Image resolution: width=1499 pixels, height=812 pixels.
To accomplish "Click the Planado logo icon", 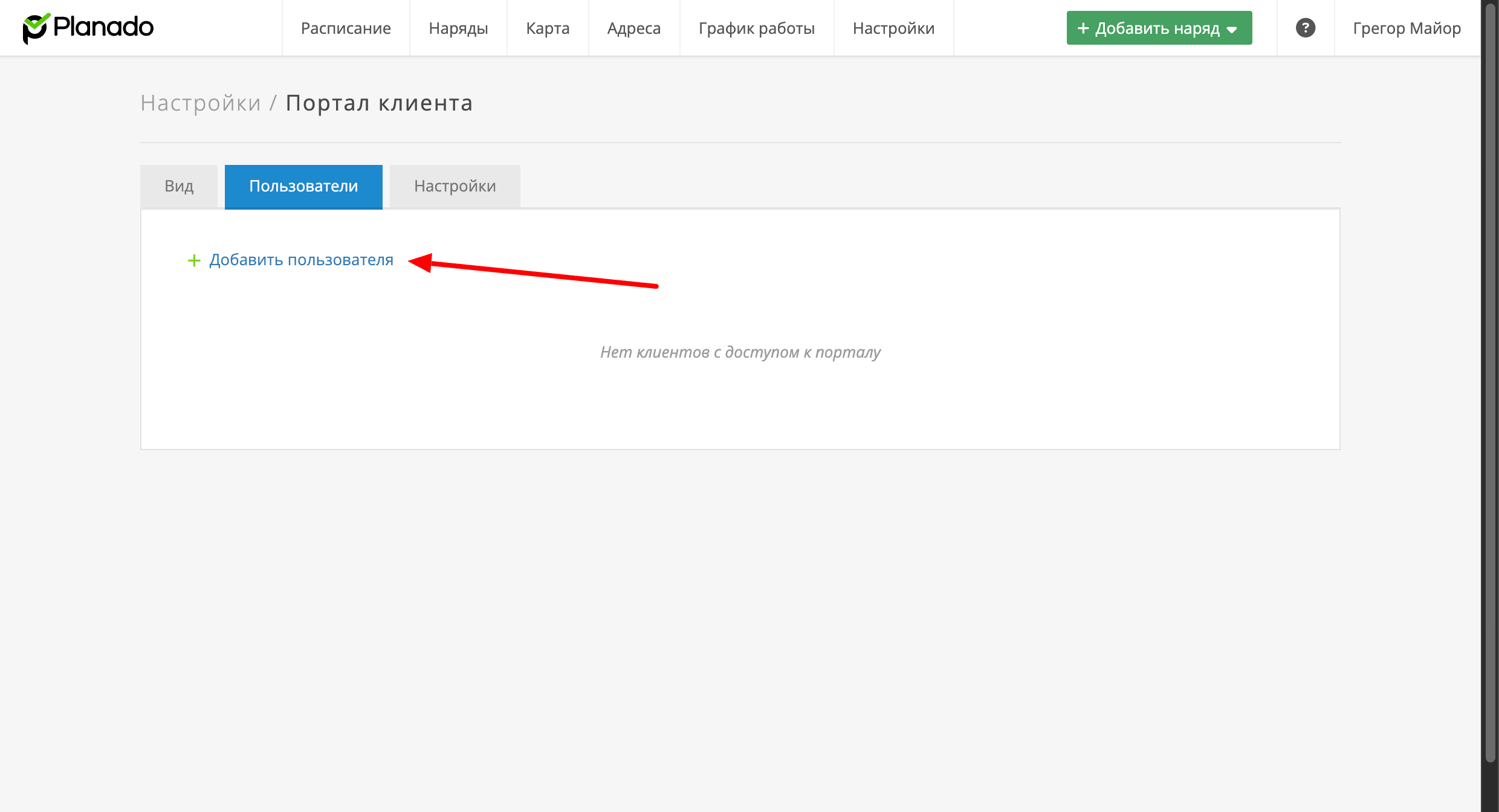I will click(x=36, y=28).
